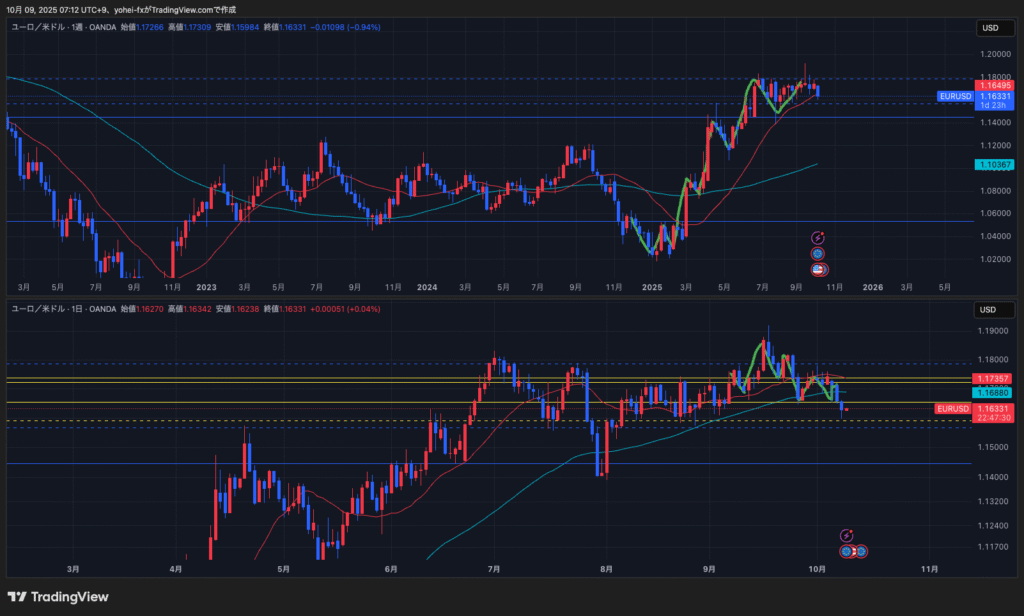Viewport: 1024px width, 616px height.
Task: Select the red 1.17357 price tag on daily axis
Action: click(994, 380)
